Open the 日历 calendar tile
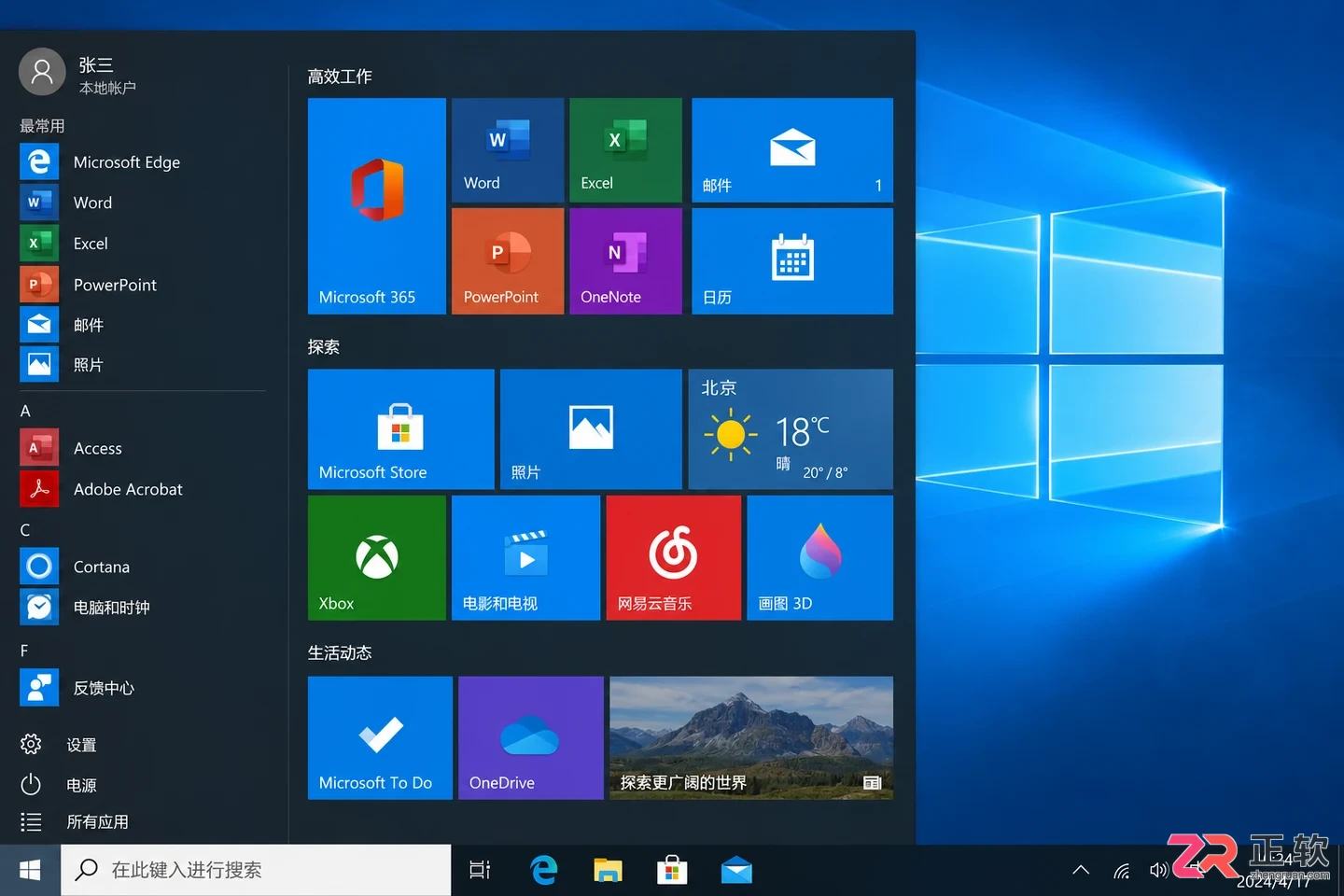This screenshot has height=896, width=1344. point(792,261)
